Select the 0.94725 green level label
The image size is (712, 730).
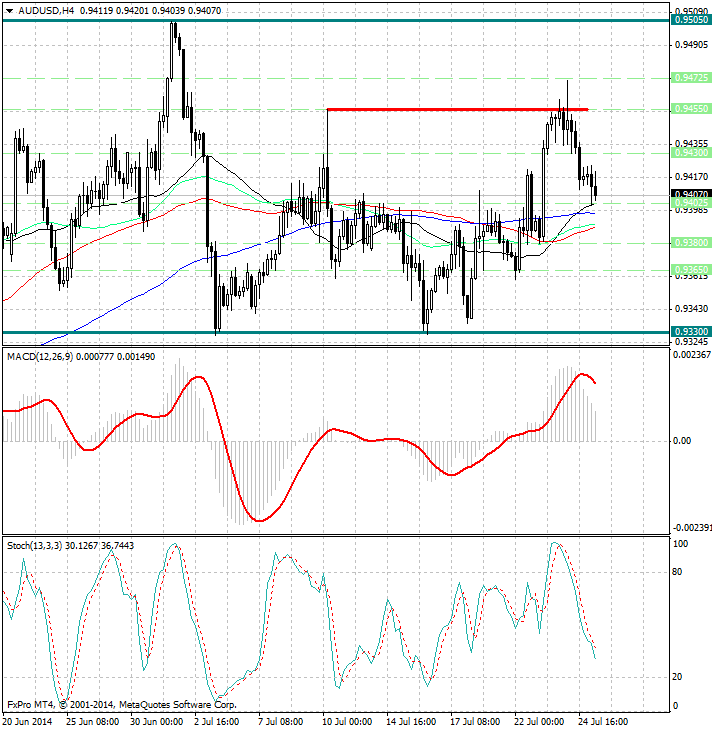[692, 77]
